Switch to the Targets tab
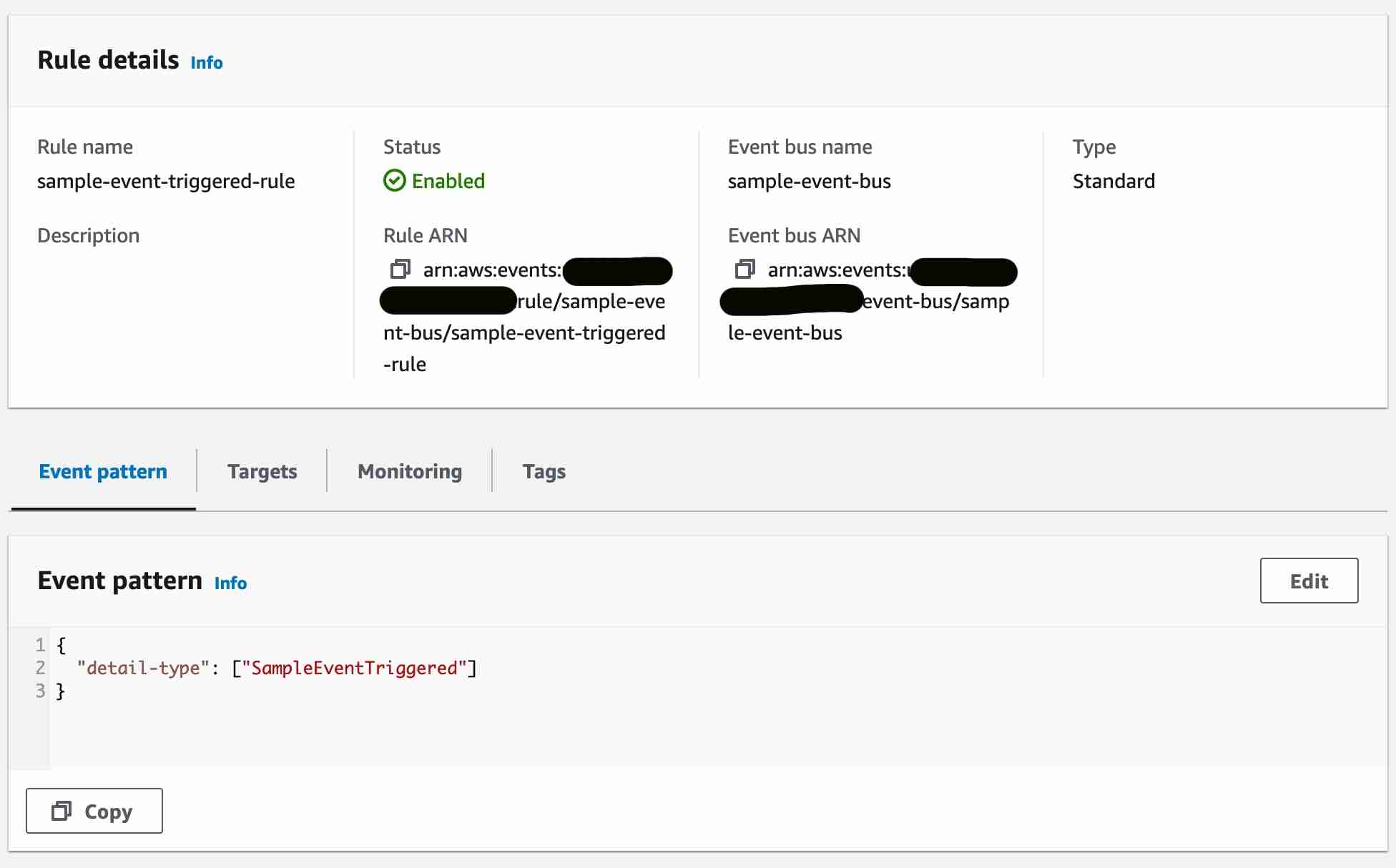1396x868 pixels. [262, 471]
